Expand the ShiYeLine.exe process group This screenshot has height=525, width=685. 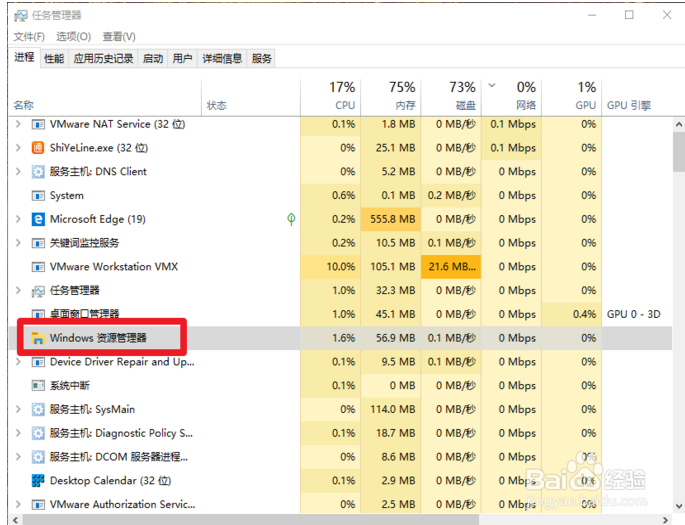(x=18, y=148)
